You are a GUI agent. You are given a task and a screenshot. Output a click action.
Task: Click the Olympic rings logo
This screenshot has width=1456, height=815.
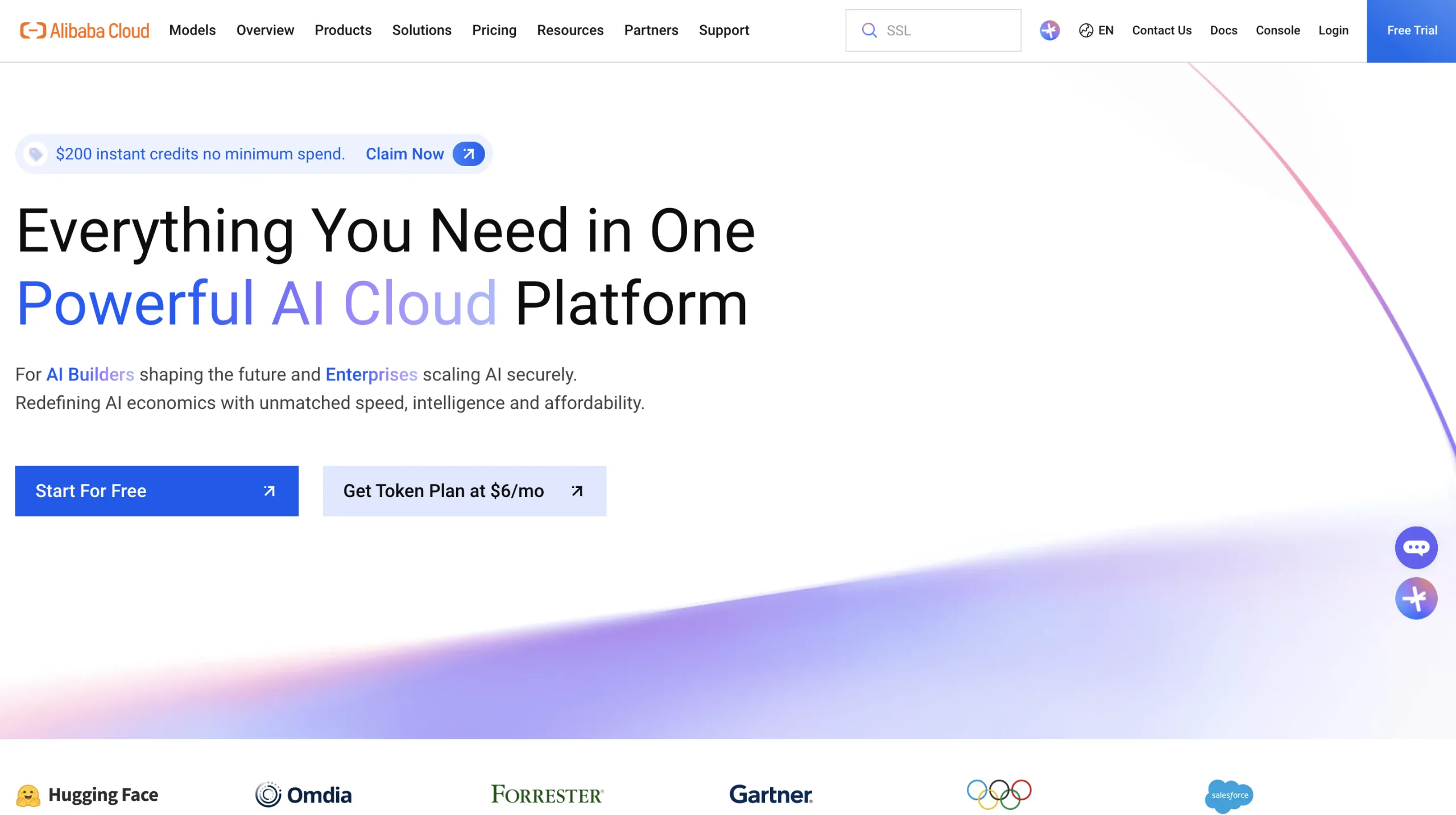(x=999, y=794)
